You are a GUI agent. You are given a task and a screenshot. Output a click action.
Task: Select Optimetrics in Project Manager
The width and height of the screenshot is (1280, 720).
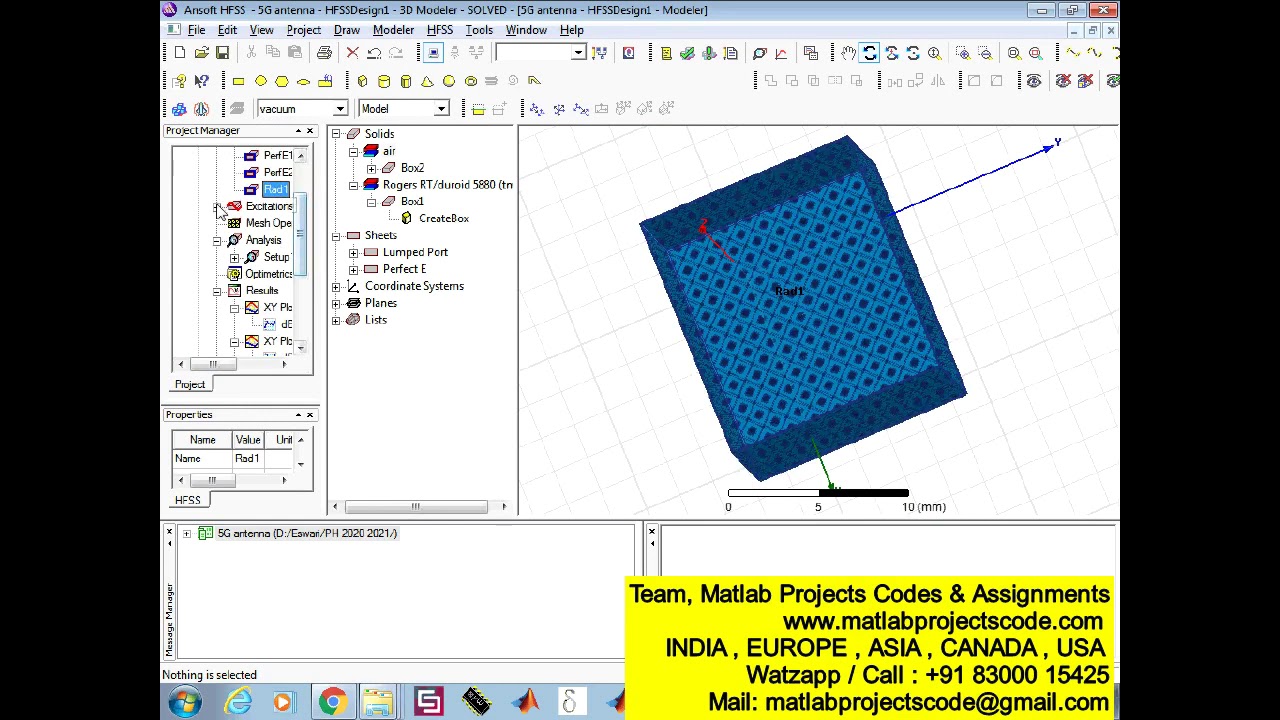268,274
